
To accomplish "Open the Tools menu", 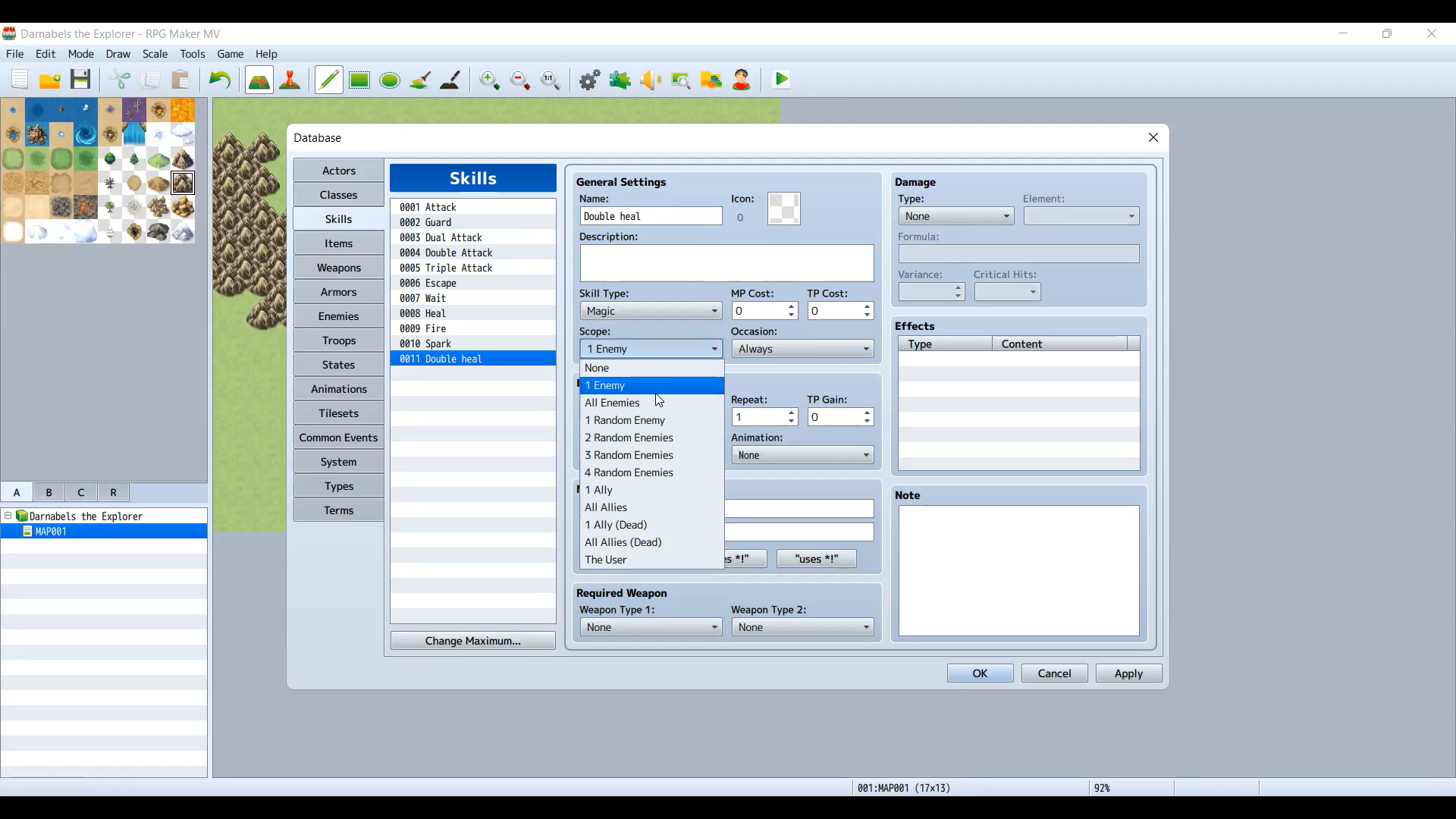I will (x=193, y=54).
